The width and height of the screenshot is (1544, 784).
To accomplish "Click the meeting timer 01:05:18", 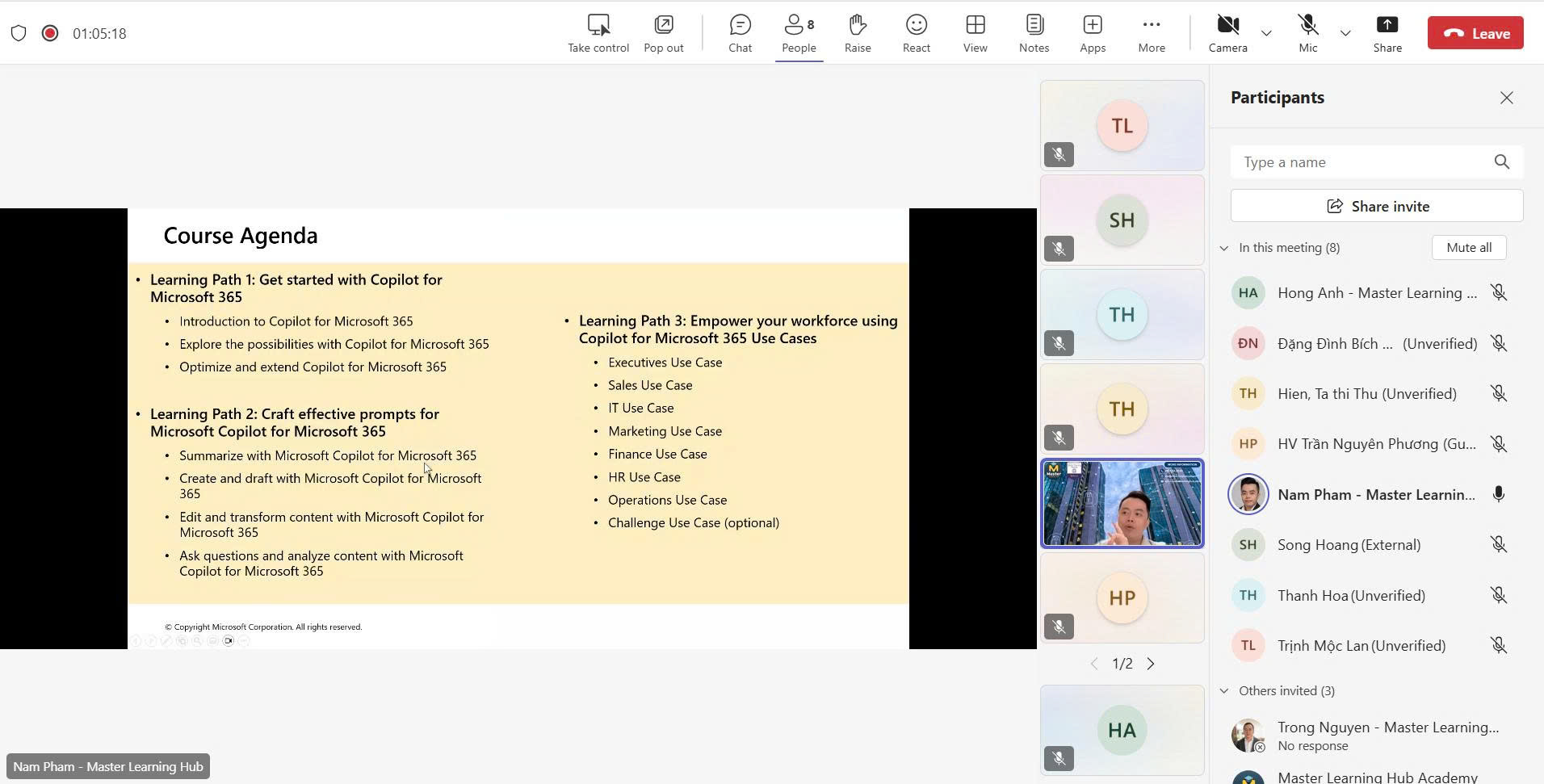I will [x=99, y=33].
